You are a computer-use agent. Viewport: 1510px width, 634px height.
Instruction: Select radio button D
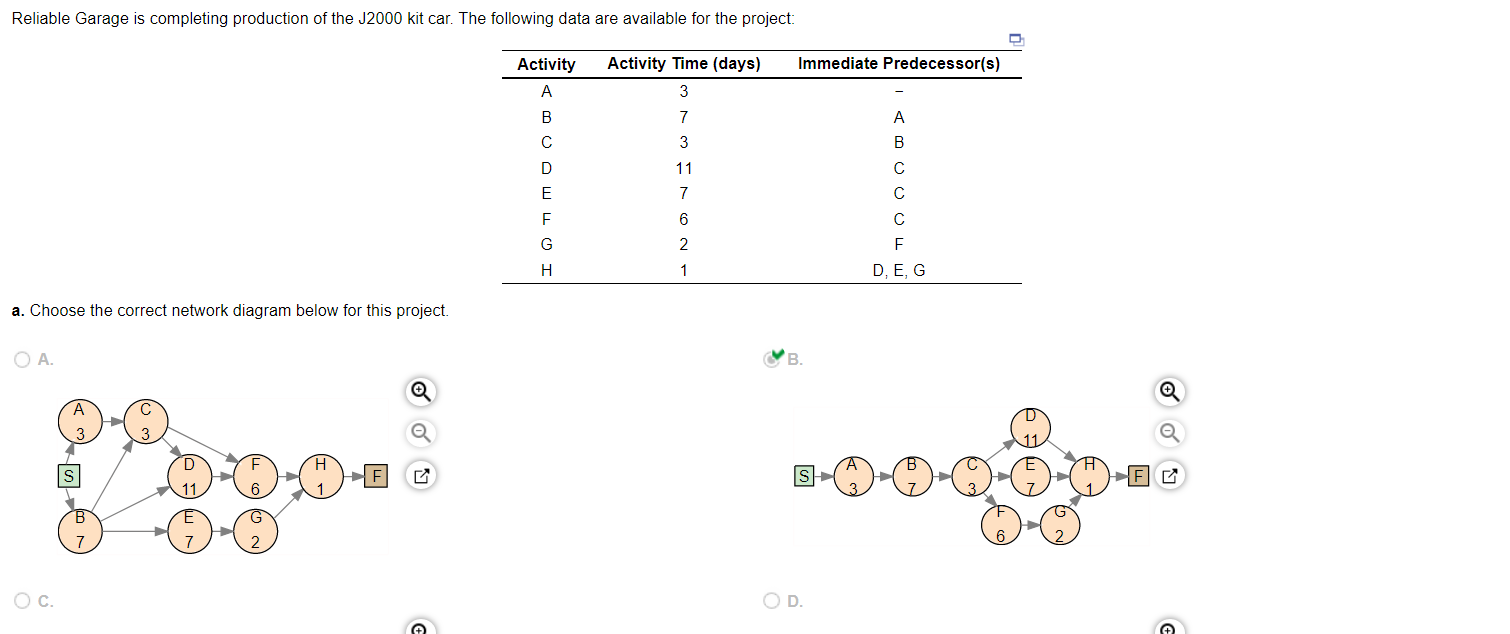(x=771, y=601)
